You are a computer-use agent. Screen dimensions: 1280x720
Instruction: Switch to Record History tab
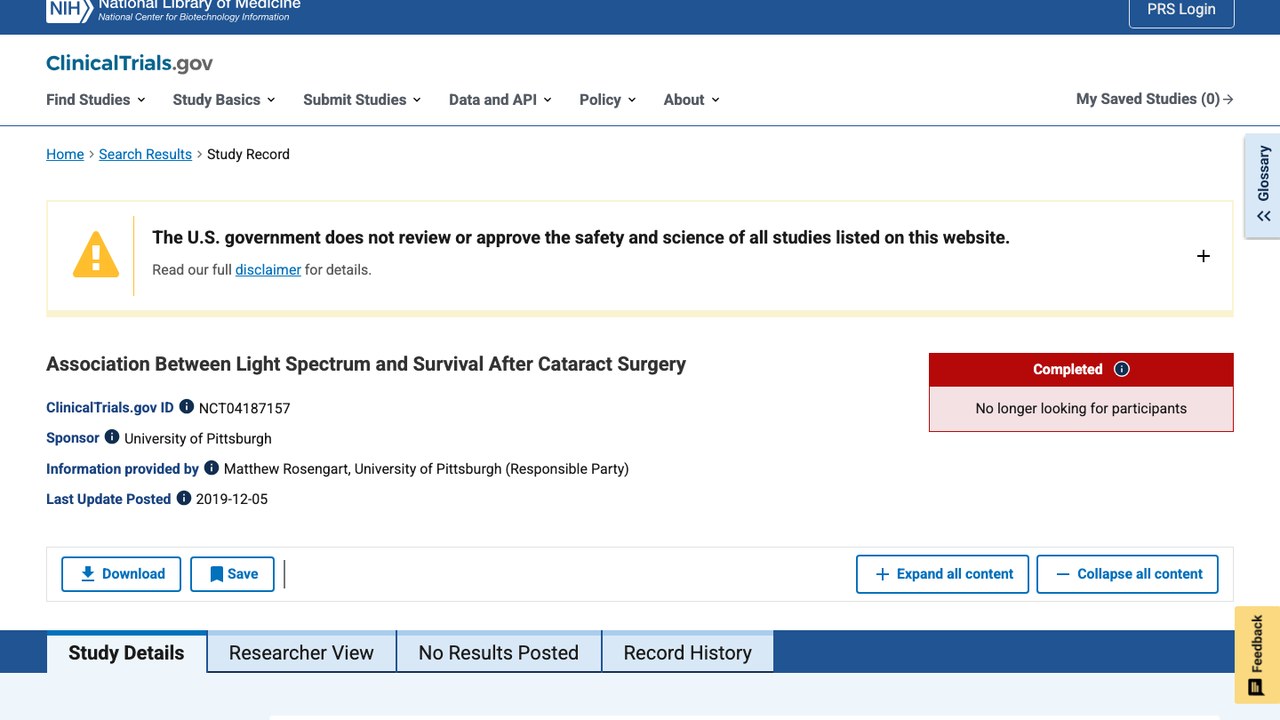point(687,652)
